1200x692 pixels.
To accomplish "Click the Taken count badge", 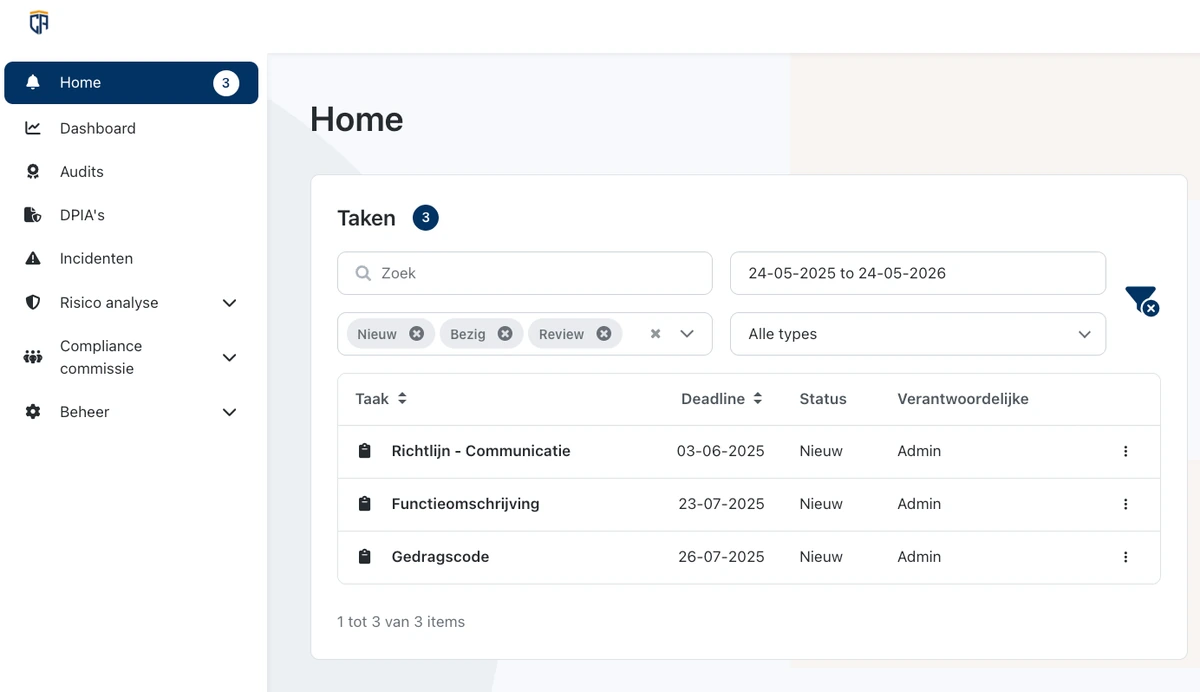I will (x=425, y=217).
